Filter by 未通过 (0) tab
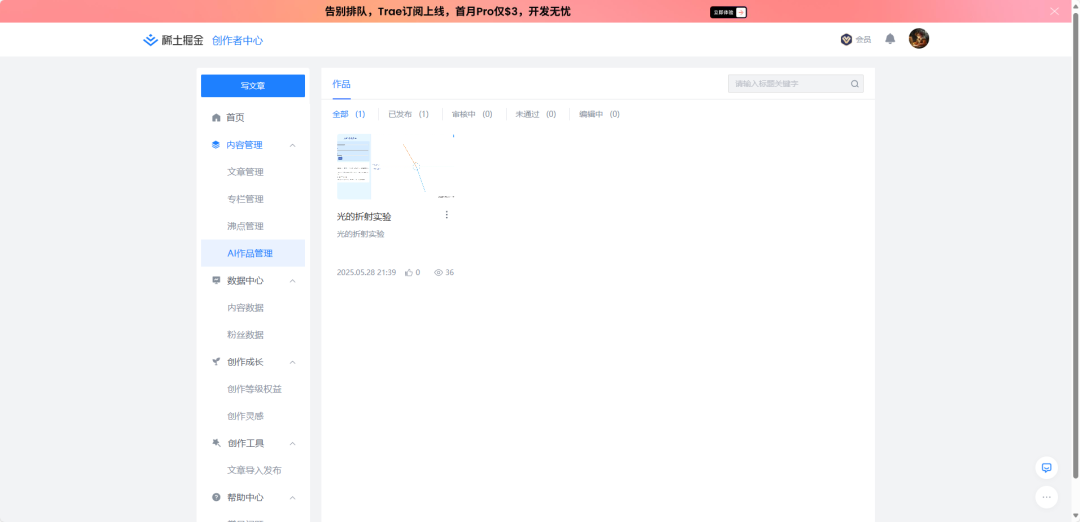Viewport: 1080px width, 522px height. coord(536,114)
